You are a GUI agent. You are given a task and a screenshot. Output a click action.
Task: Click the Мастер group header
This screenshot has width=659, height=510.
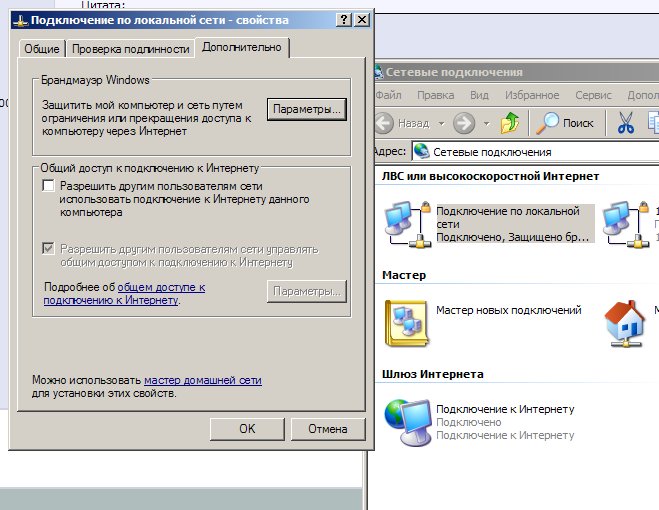point(404,275)
